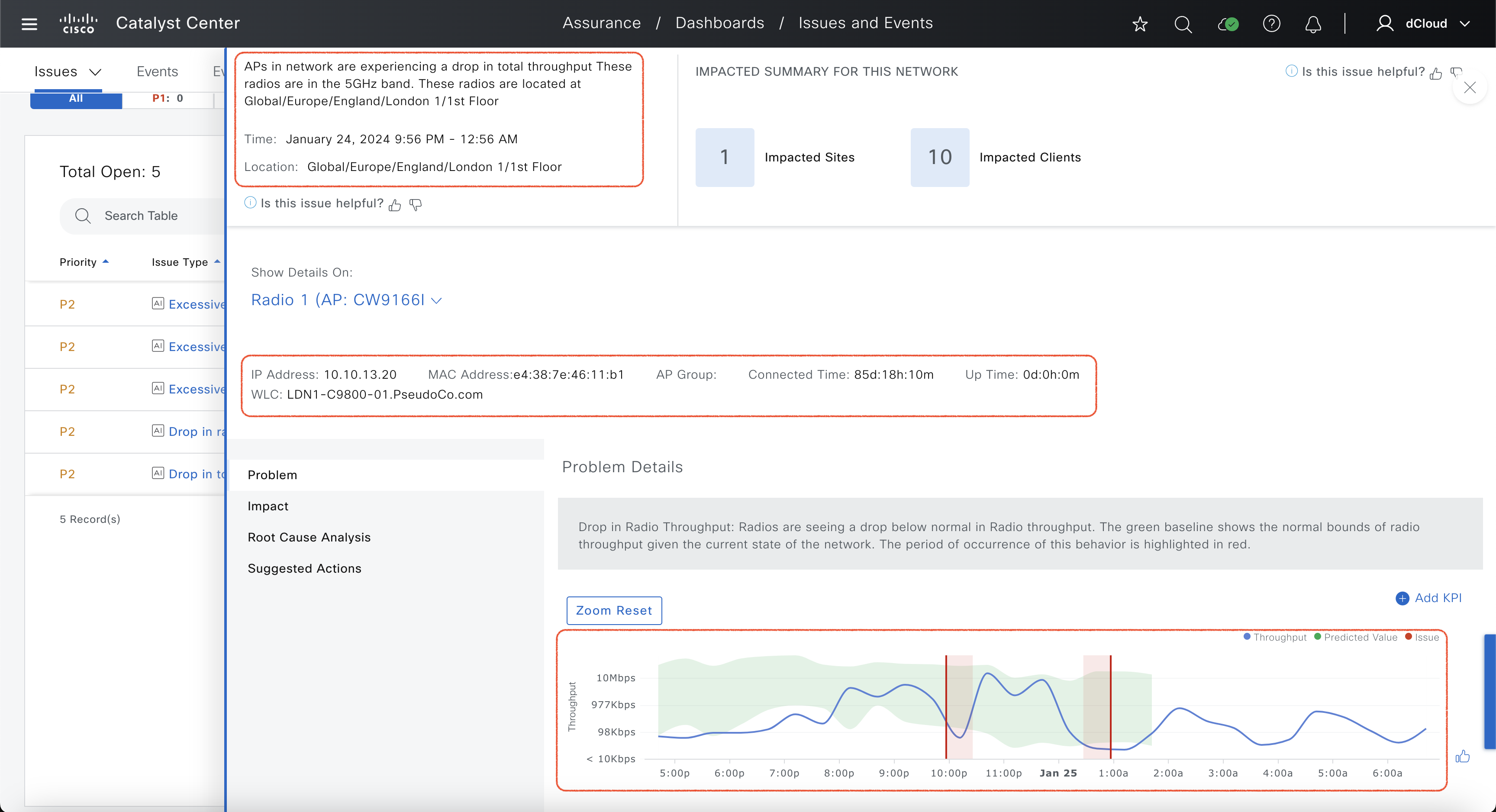
Task: Open the hamburger navigation menu
Action: tap(29, 24)
